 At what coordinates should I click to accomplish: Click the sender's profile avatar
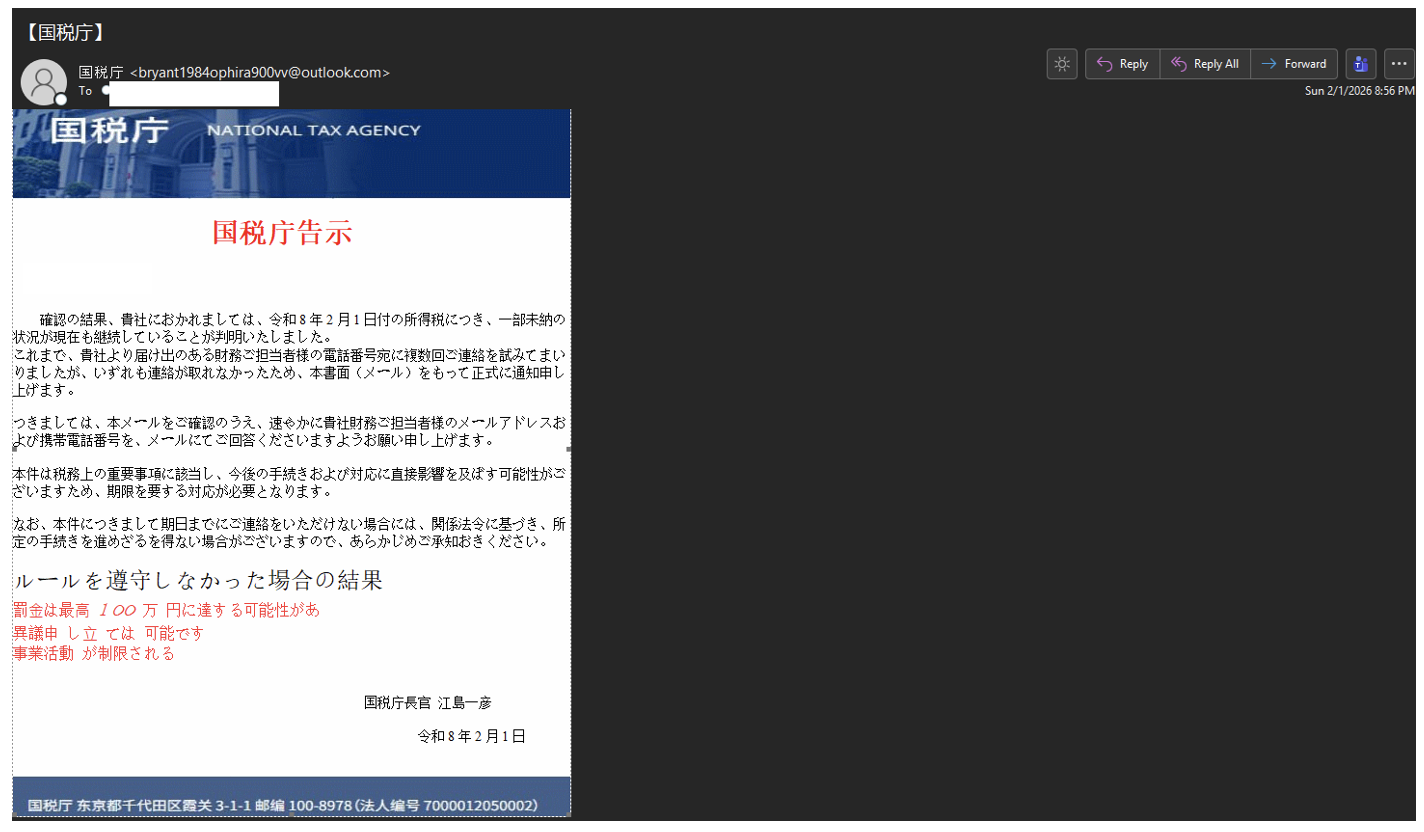point(43,82)
